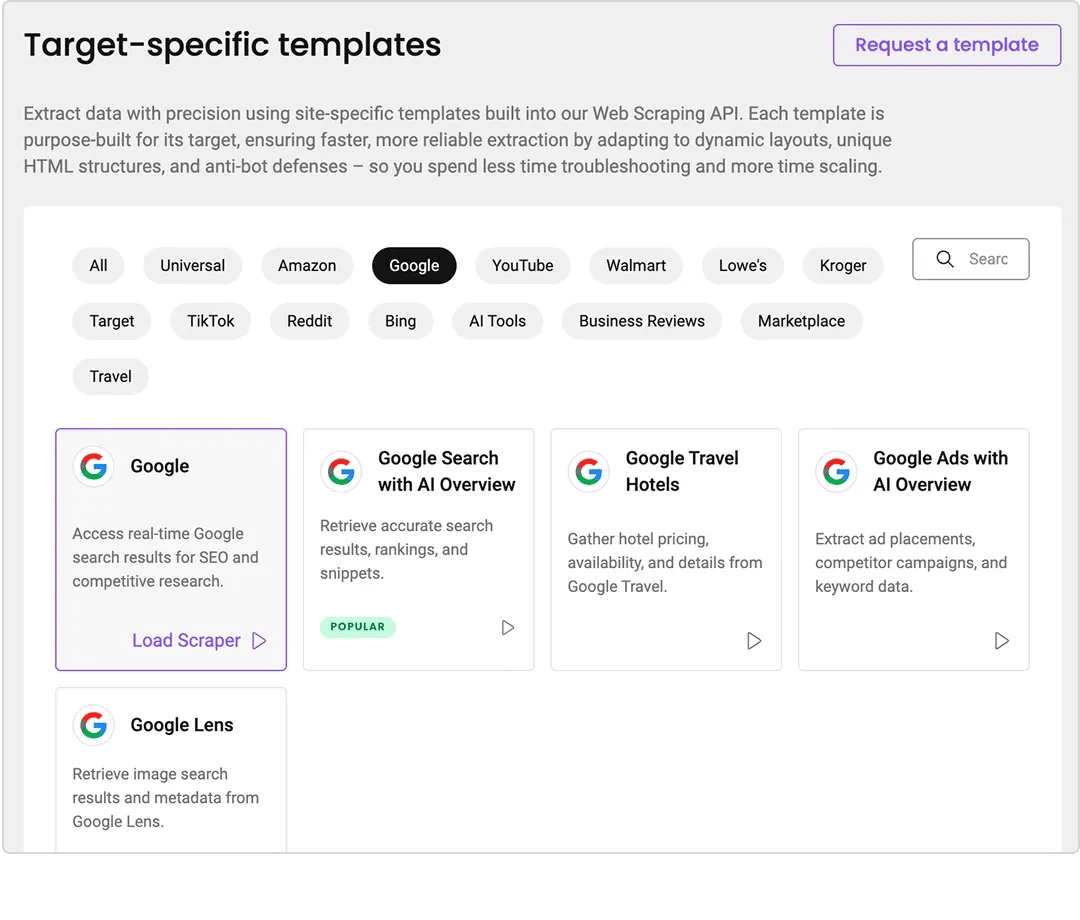Show AI Tools templates
This screenshot has width=1080, height=920.
point(497,321)
